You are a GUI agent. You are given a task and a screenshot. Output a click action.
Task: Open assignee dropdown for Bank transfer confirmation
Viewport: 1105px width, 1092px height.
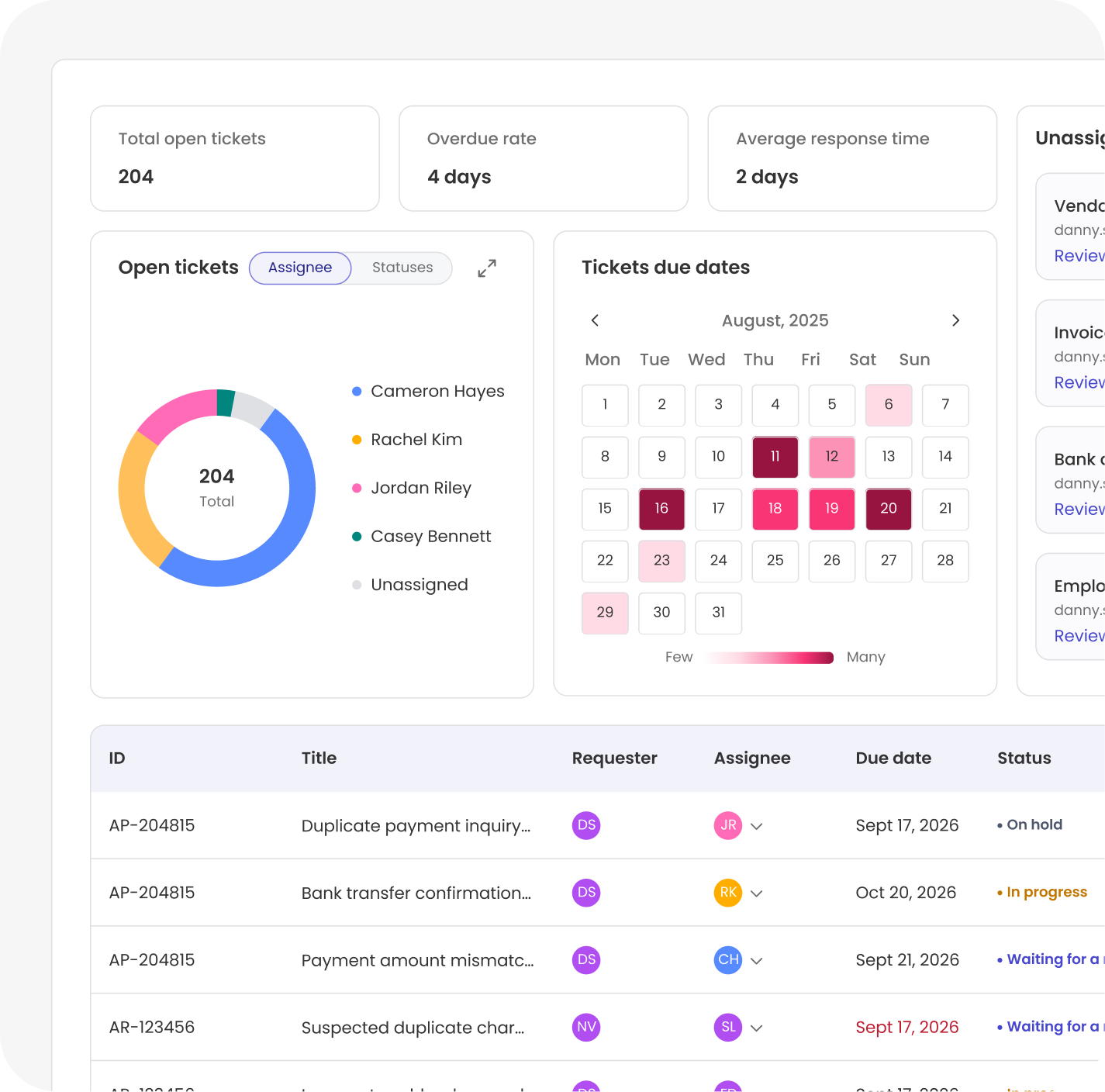[x=757, y=893]
